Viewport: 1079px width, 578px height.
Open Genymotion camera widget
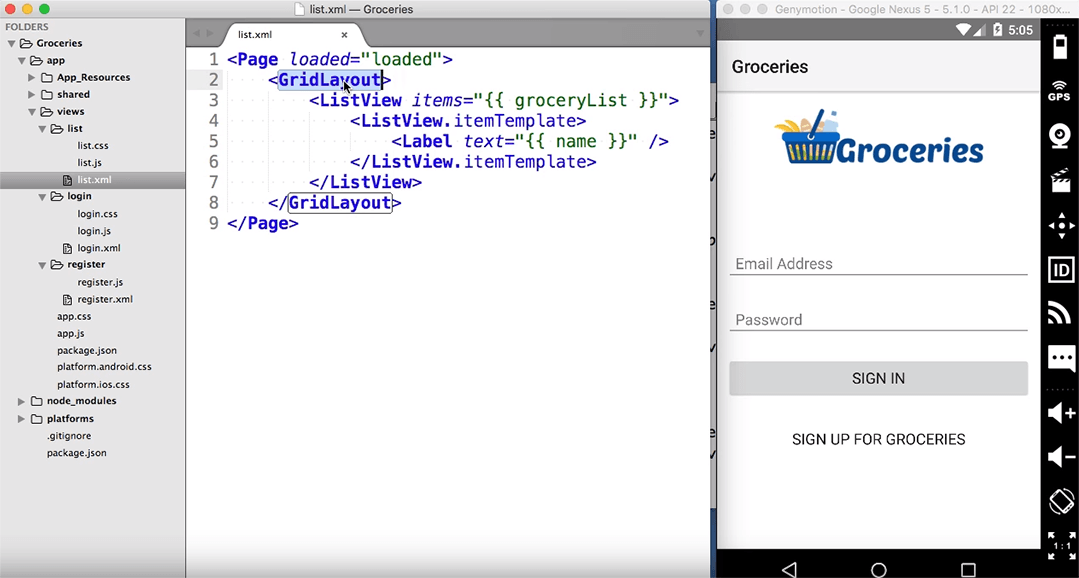click(1060, 136)
